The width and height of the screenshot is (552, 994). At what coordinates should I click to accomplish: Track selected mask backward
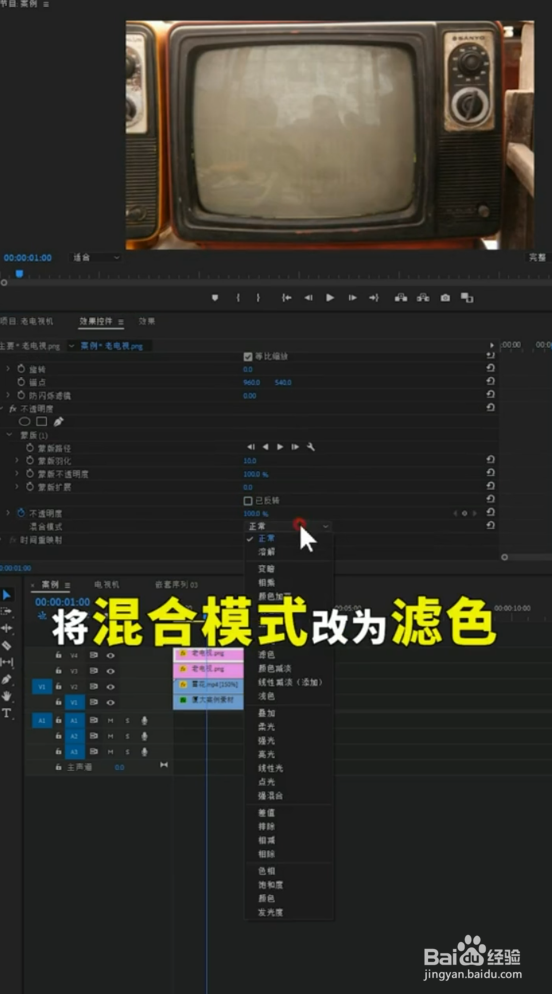[265, 447]
